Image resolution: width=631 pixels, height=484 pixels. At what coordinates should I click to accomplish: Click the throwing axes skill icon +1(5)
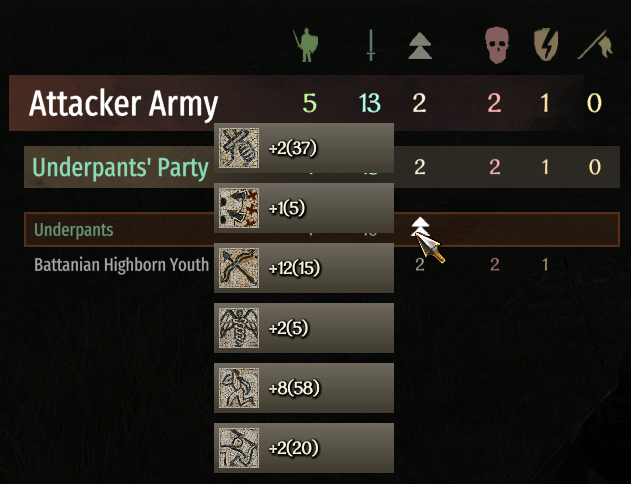[x=239, y=208]
